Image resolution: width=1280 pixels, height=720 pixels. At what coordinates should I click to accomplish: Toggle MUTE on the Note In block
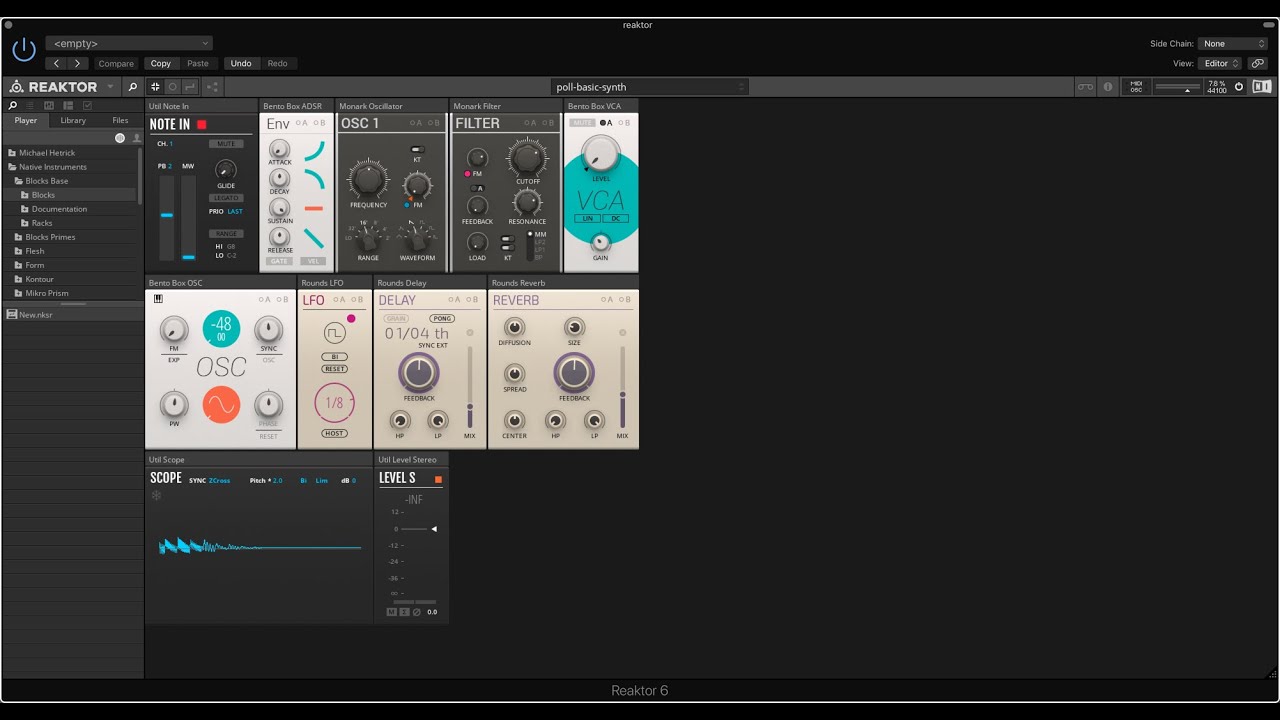coord(226,144)
